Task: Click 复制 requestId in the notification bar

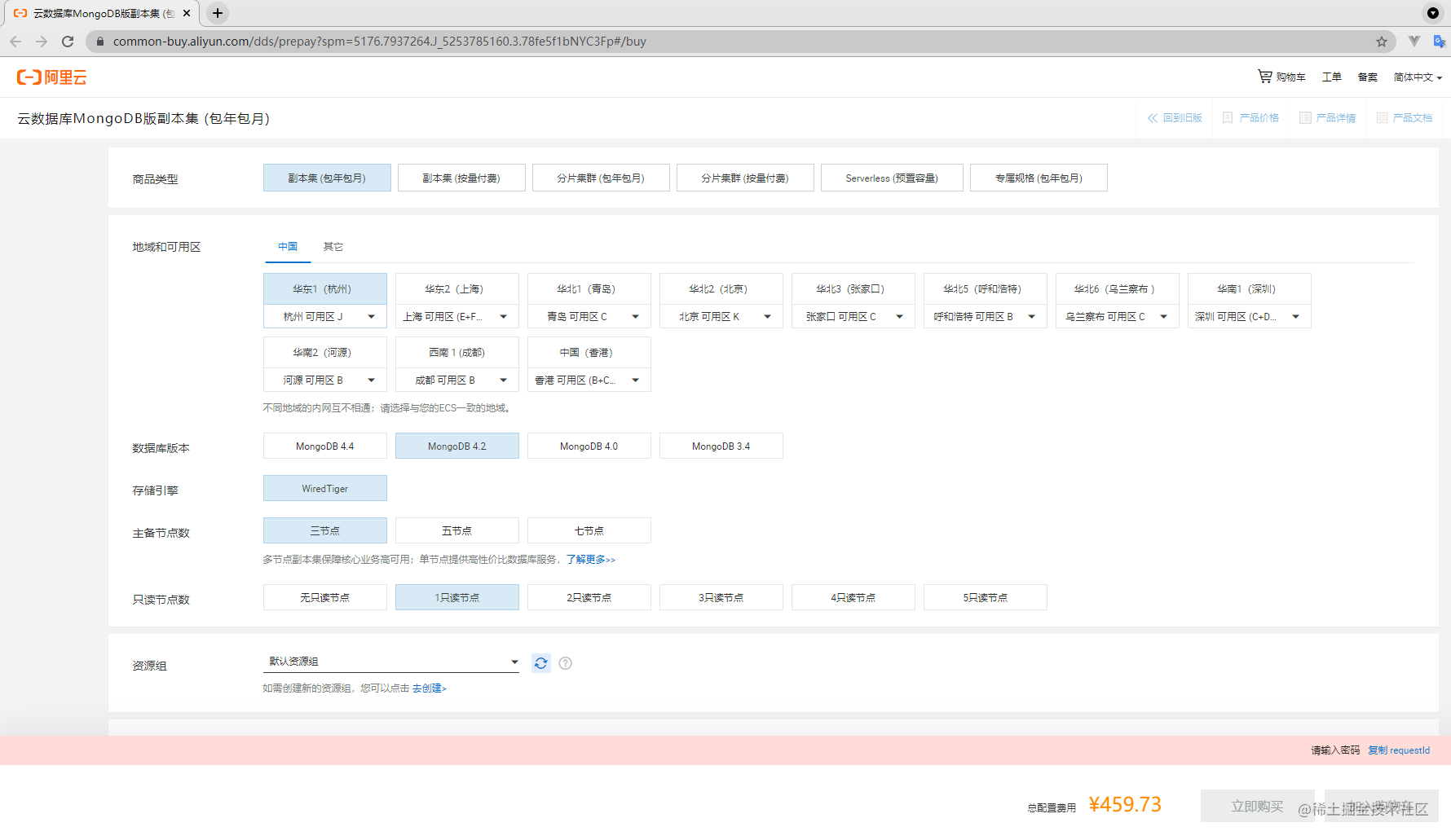Action: coord(1399,750)
